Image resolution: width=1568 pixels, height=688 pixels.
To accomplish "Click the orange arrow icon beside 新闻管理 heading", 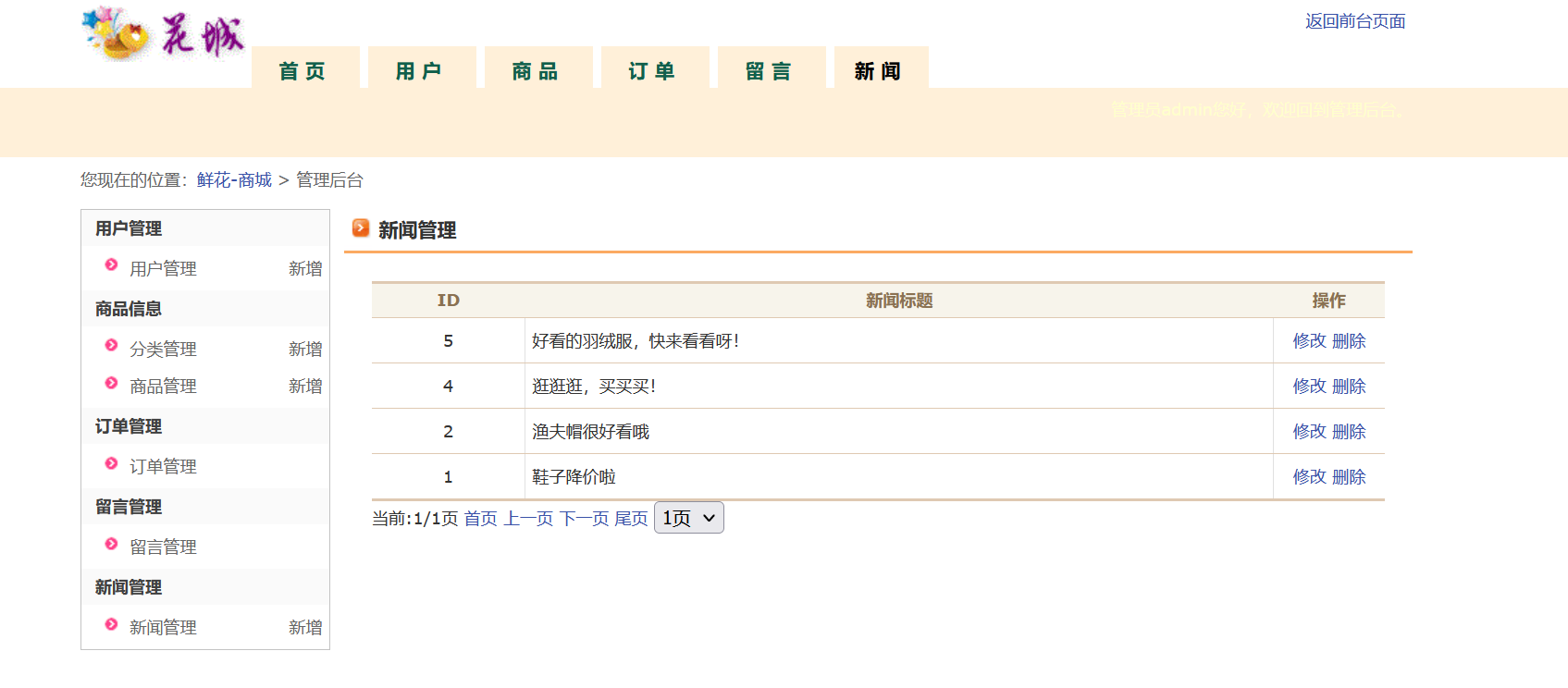I will tap(361, 227).
